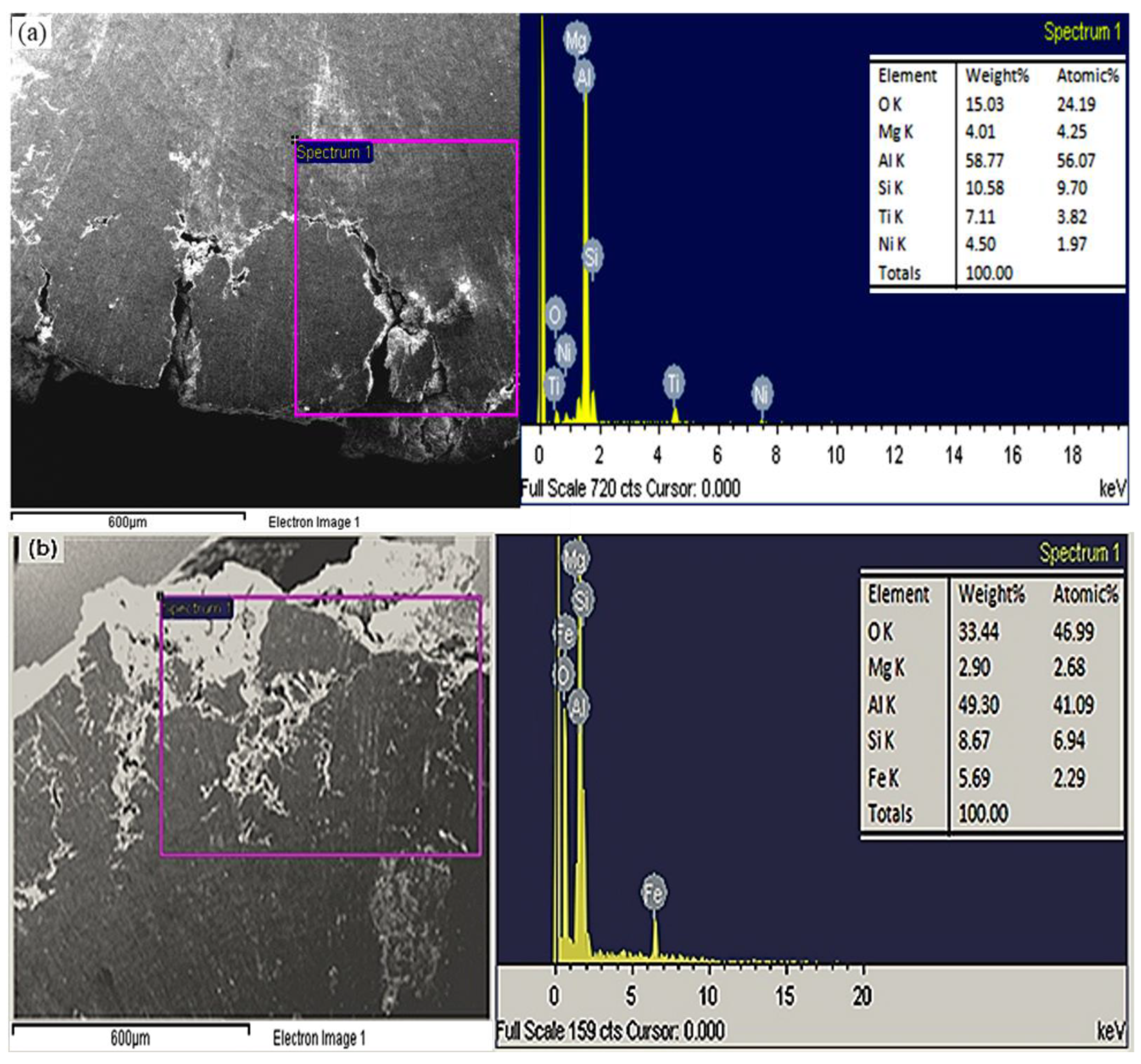This screenshot has height=1064, width=1141.
Task: Click the Si peak marker in spectrum (a)
Action: pos(592,256)
